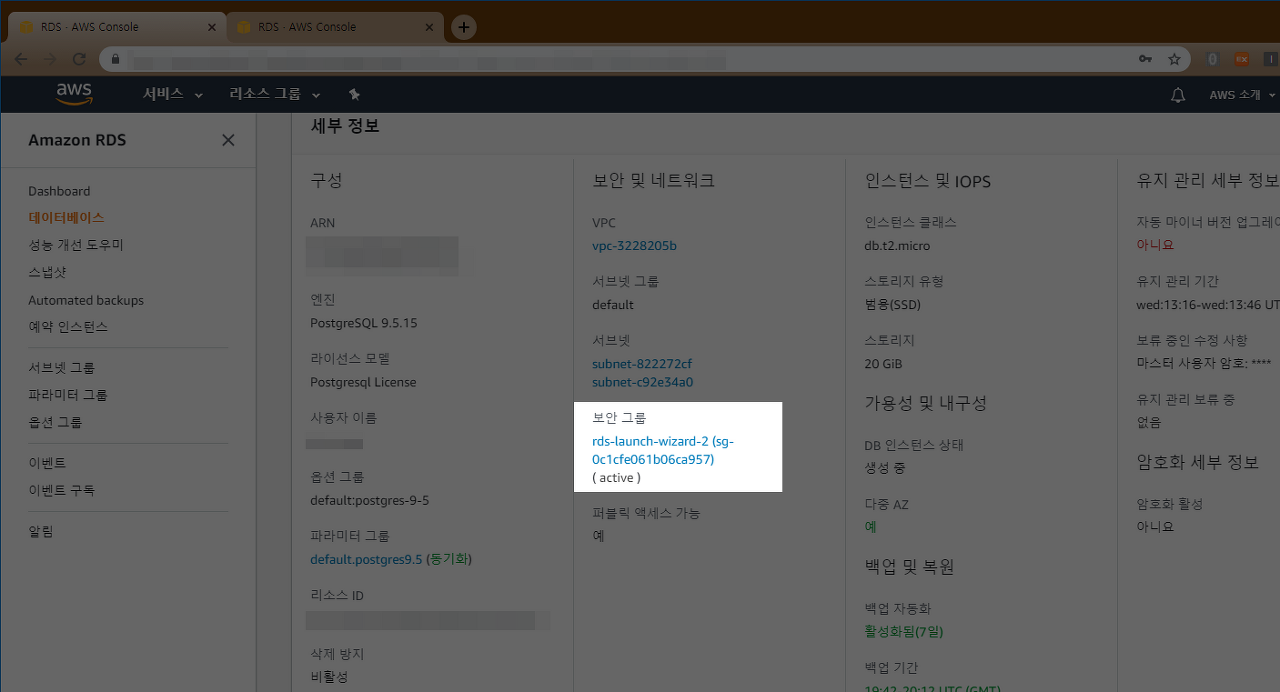Open a new browser tab
This screenshot has height=692, width=1280.
pyautogui.click(x=463, y=27)
